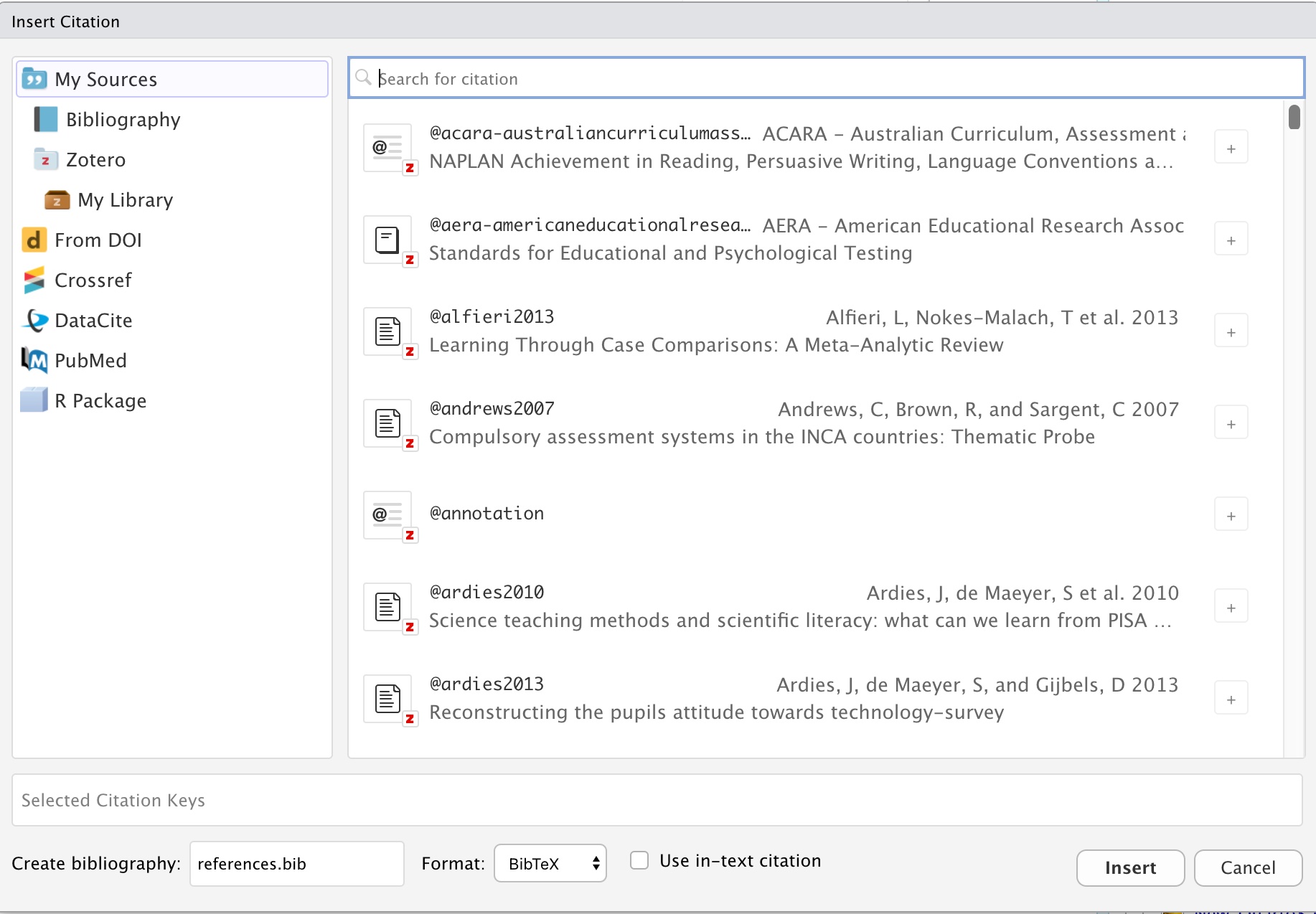This screenshot has width=1316, height=914.
Task: Select My Sources quote icon
Action: click(34, 78)
